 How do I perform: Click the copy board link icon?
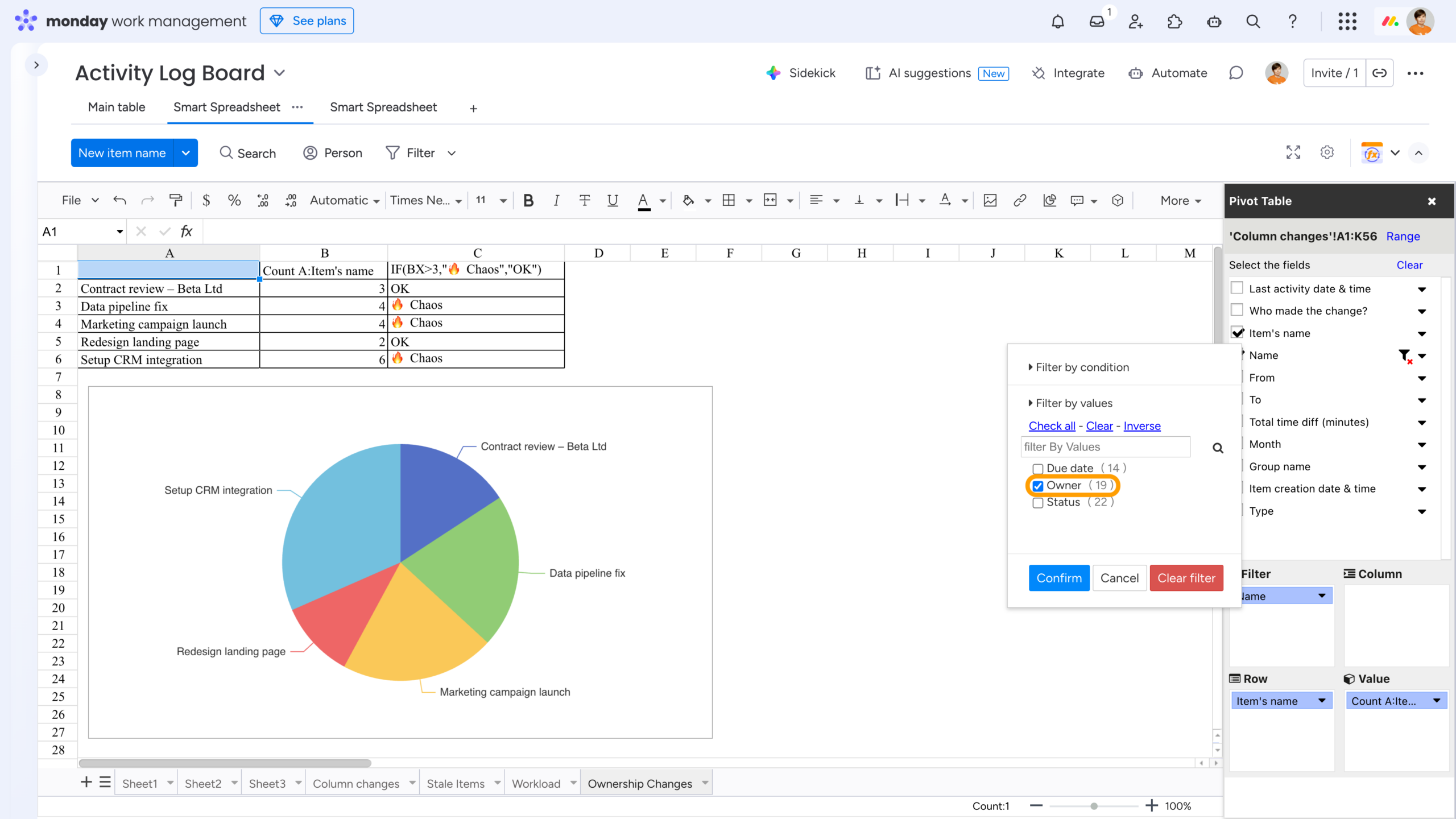click(x=1379, y=73)
